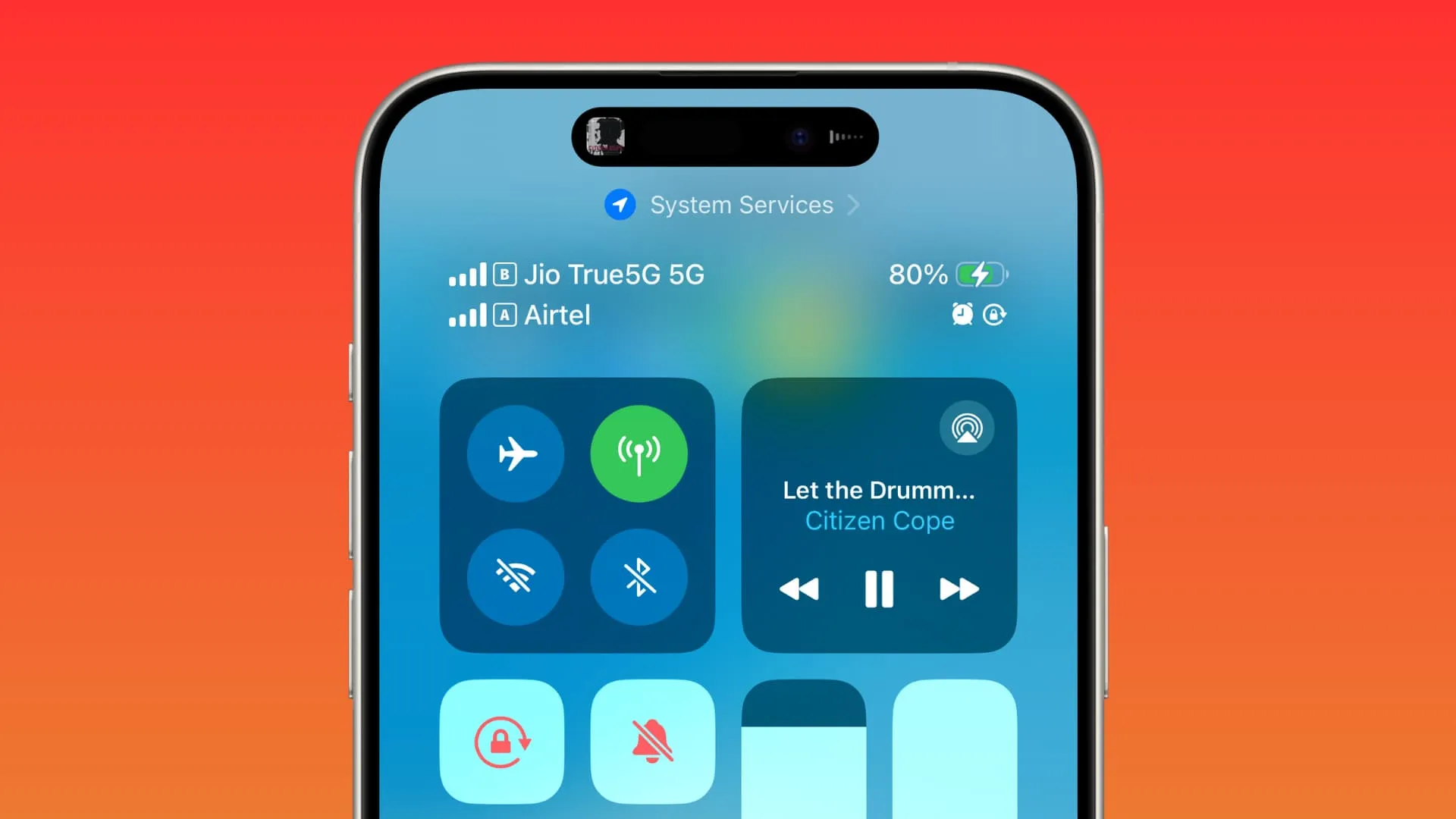Toggle Bluetooth on or off

pos(639,576)
